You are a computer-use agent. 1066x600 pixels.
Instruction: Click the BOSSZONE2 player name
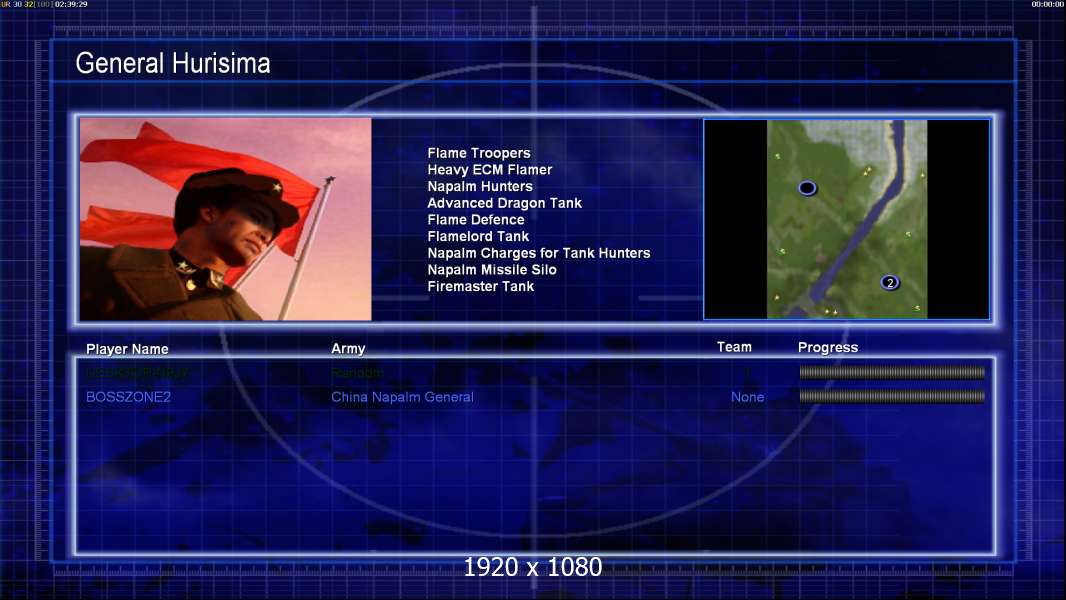point(128,397)
